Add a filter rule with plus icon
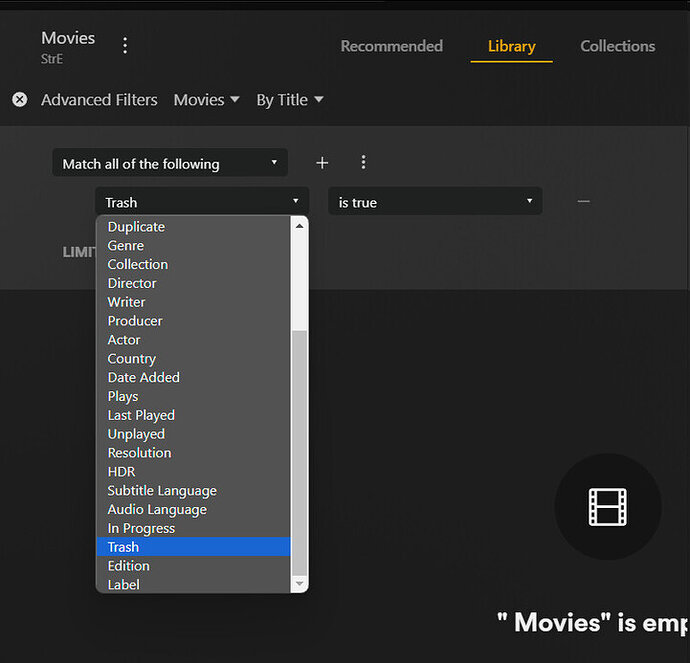 pyautogui.click(x=322, y=163)
